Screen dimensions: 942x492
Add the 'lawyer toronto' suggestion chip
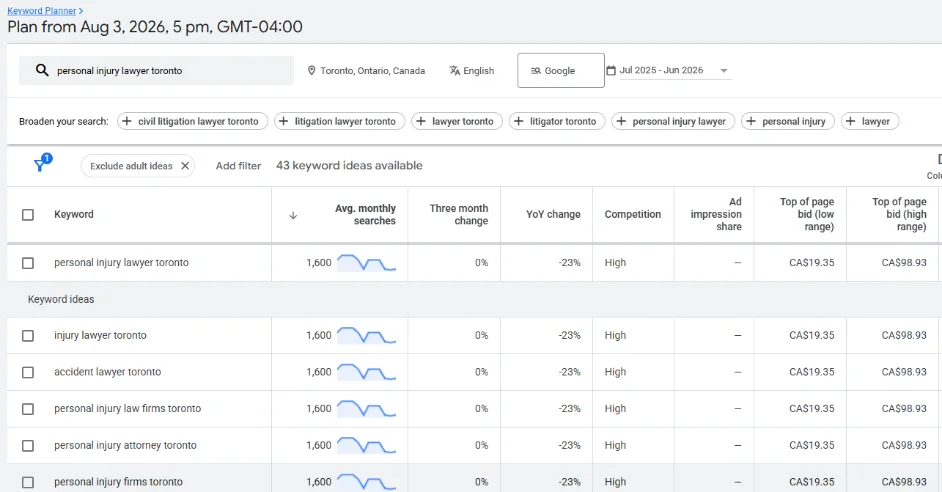click(457, 121)
